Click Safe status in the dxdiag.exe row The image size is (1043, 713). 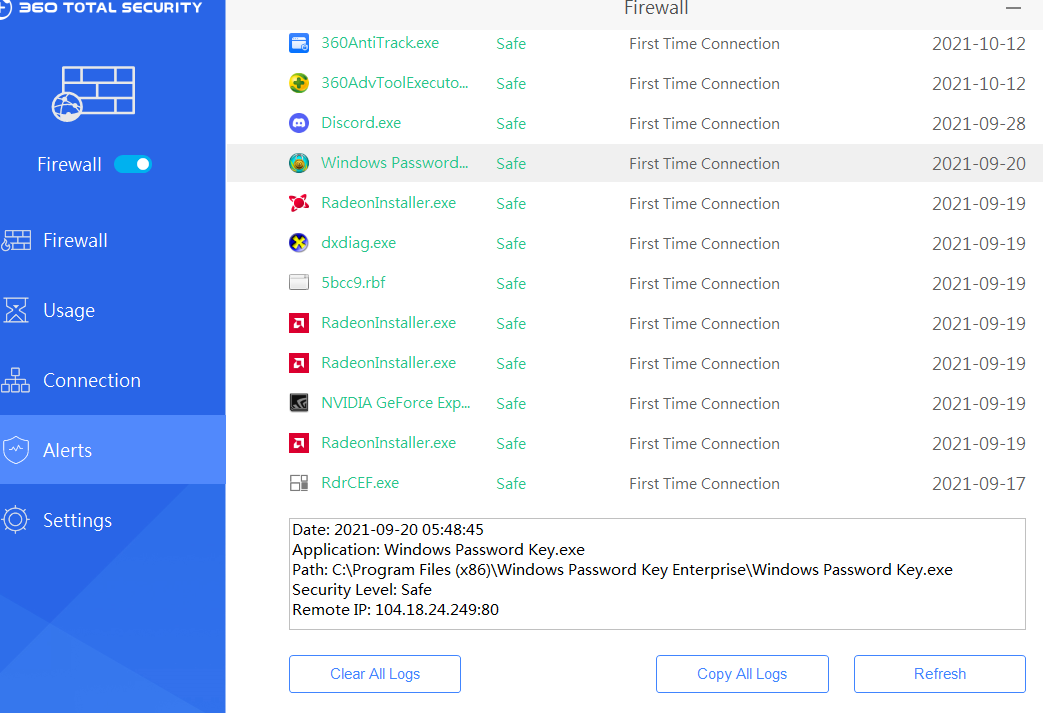(x=511, y=243)
